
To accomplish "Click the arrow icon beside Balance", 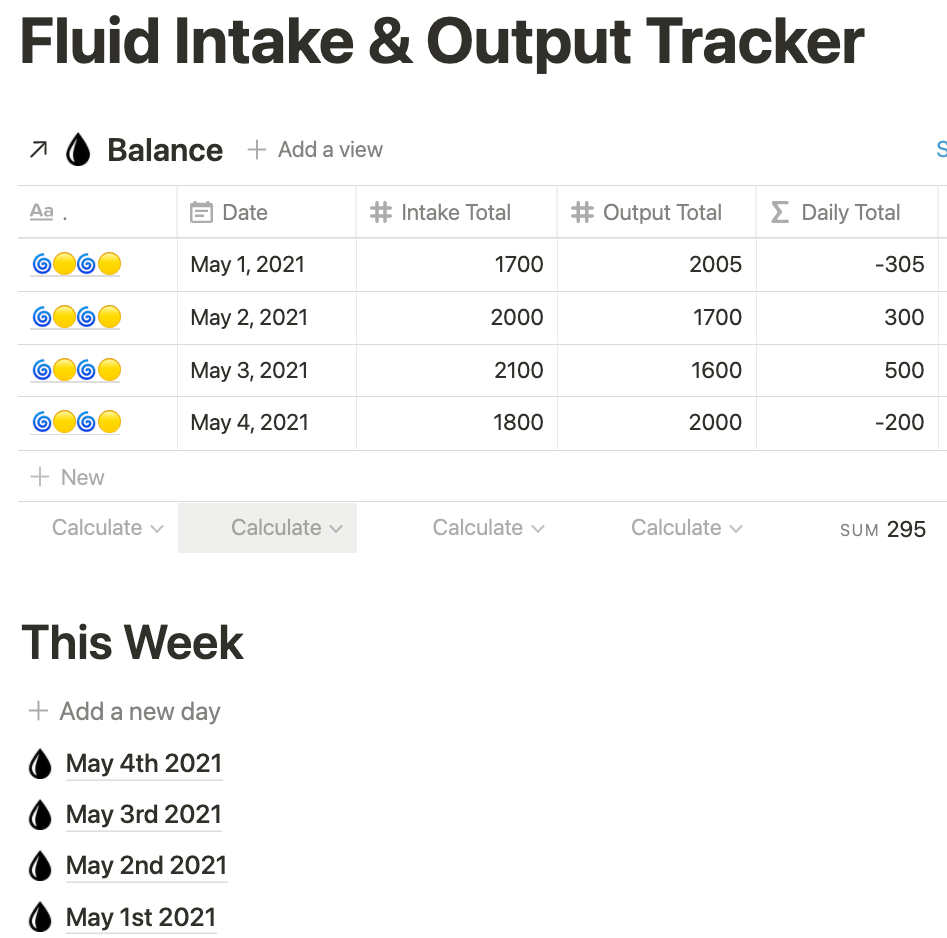I will tap(39, 150).
